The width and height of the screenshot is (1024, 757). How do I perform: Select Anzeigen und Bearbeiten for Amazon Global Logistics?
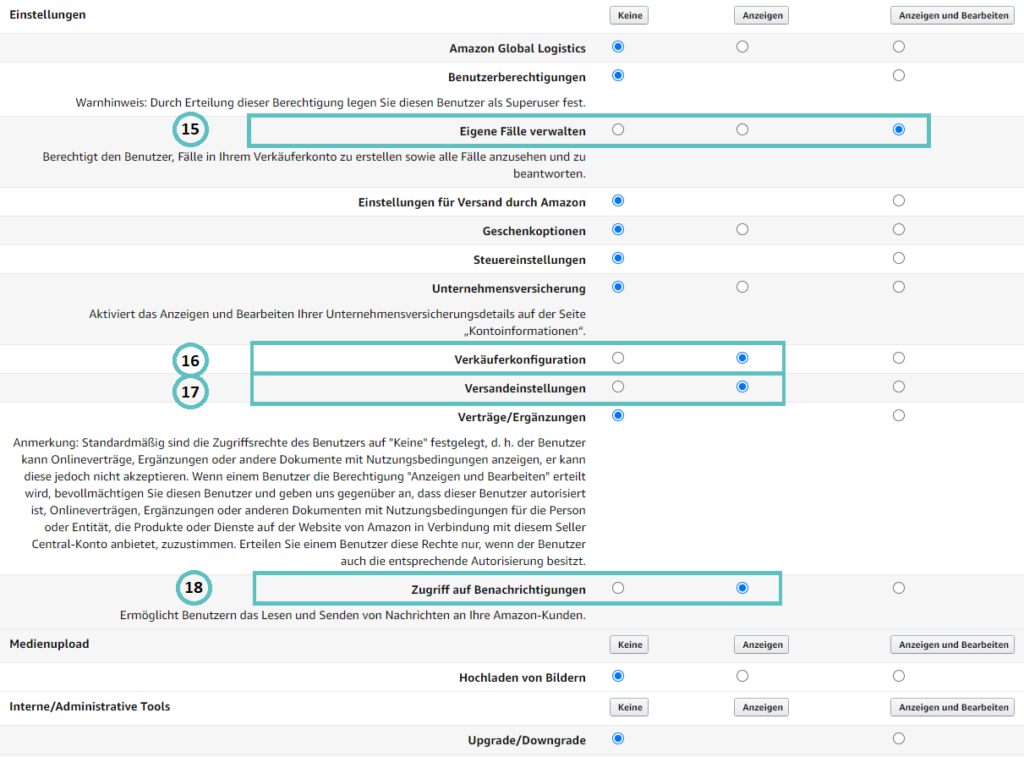pyautogui.click(x=899, y=46)
